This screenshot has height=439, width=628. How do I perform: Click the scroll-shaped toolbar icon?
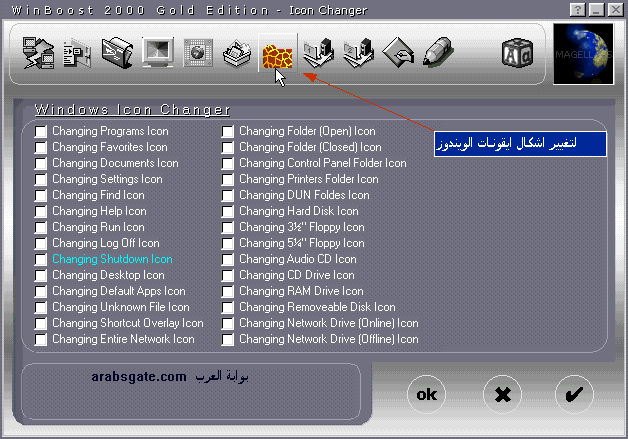[117, 53]
